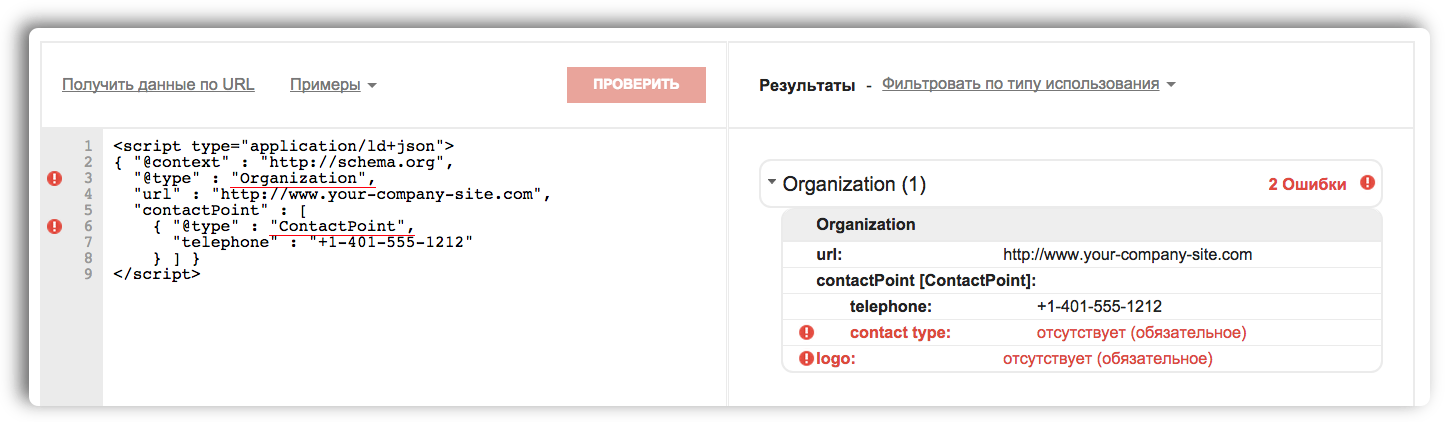Image resolution: width=1445 pixels, height=422 pixels.
Task: Click the 'contact type:' error row label
Action: pos(900,332)
